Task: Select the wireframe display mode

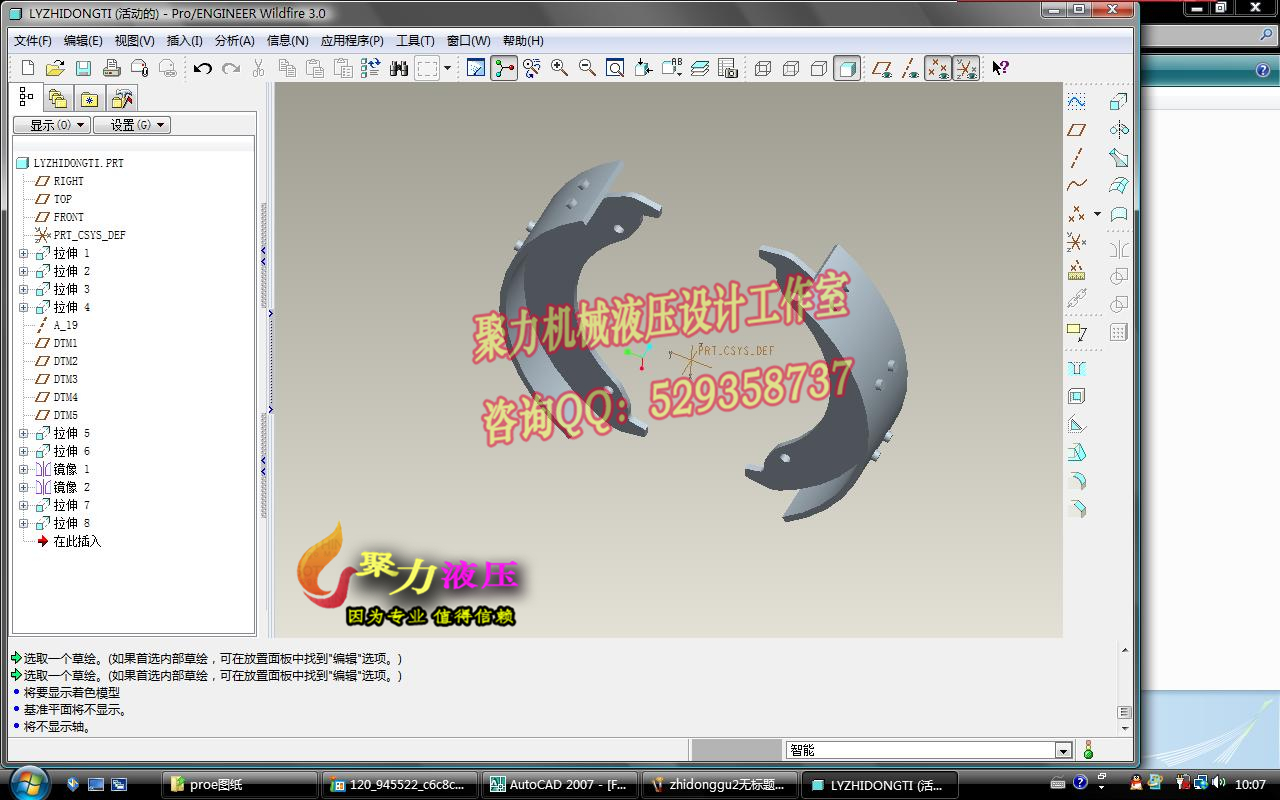Action: 764,68
